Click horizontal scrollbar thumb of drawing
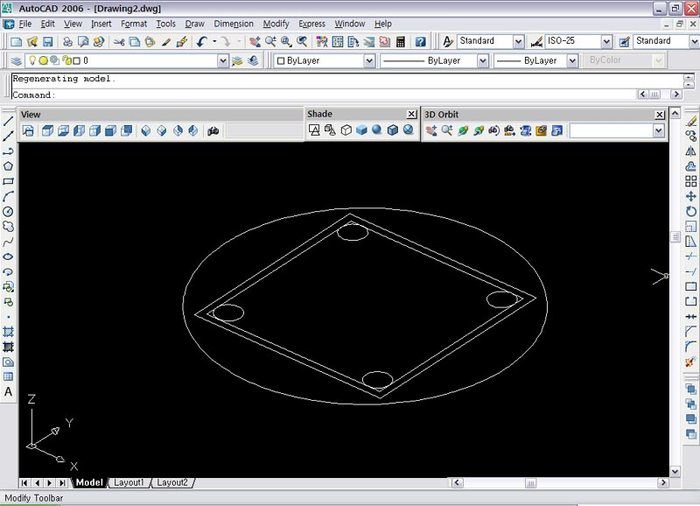This screenshot has height=506, width=700. pyautogui.click(x=530, y=483)
